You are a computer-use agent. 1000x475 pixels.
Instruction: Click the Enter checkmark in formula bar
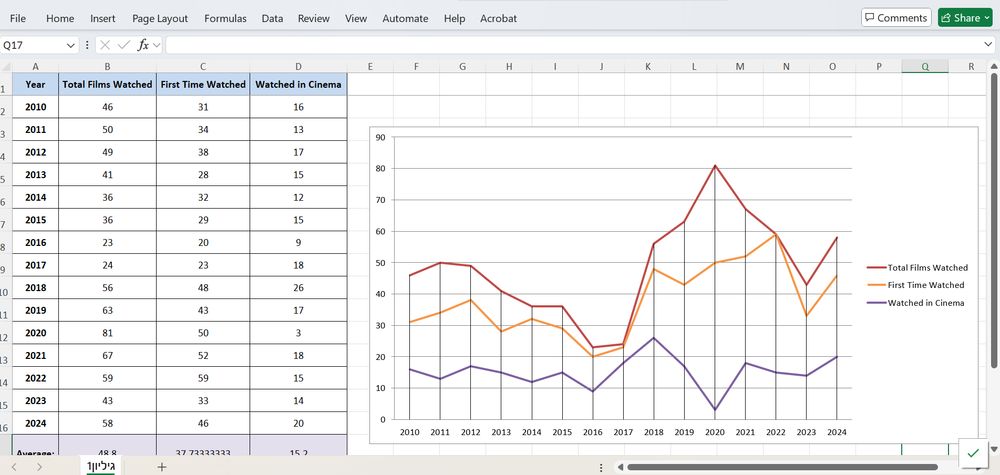(x=124, y=45)
